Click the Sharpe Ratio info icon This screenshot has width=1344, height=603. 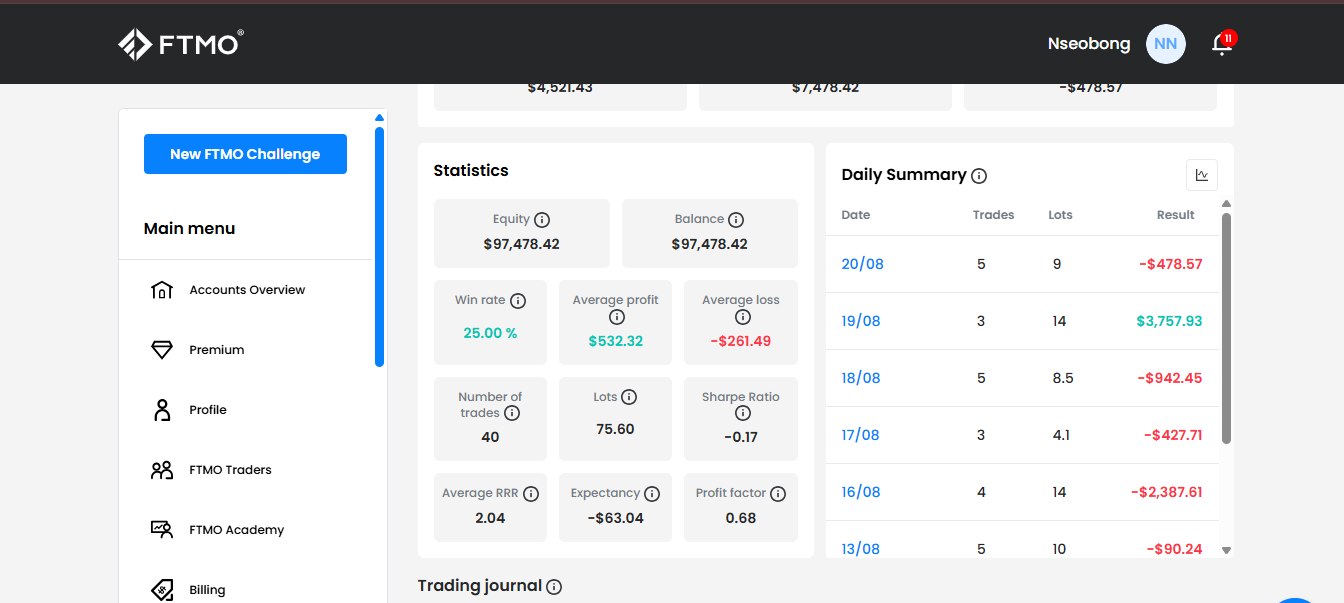click(742, 413)
